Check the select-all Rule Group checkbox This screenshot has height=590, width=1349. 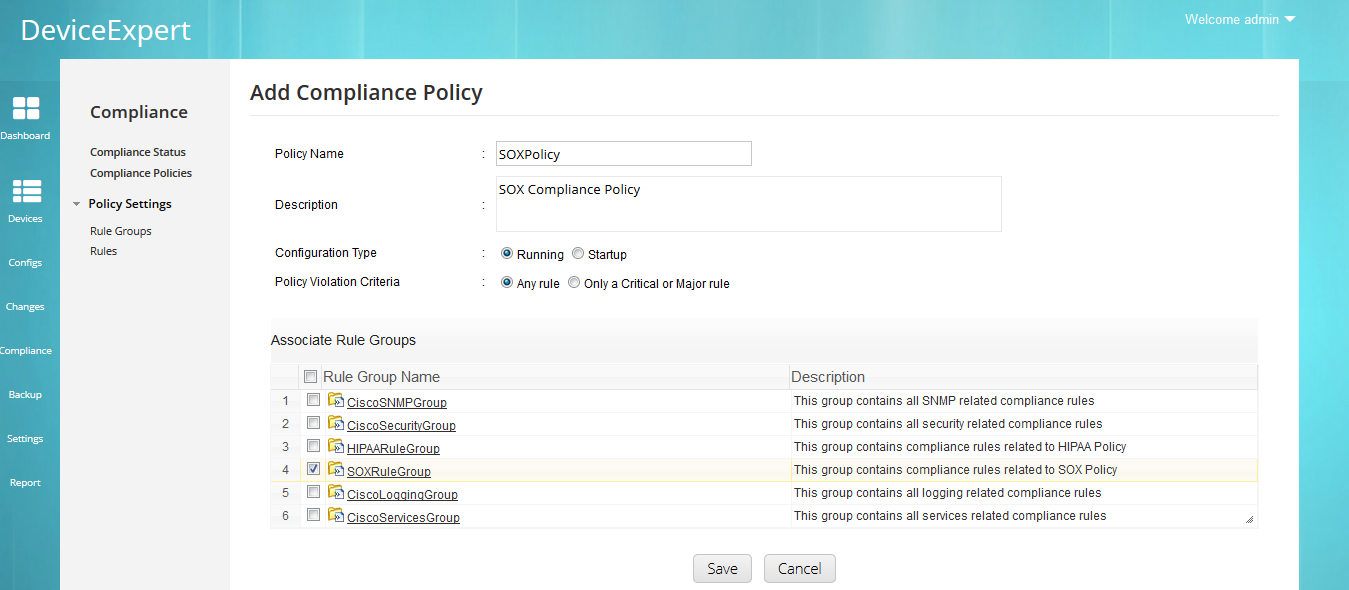point(310,377)
